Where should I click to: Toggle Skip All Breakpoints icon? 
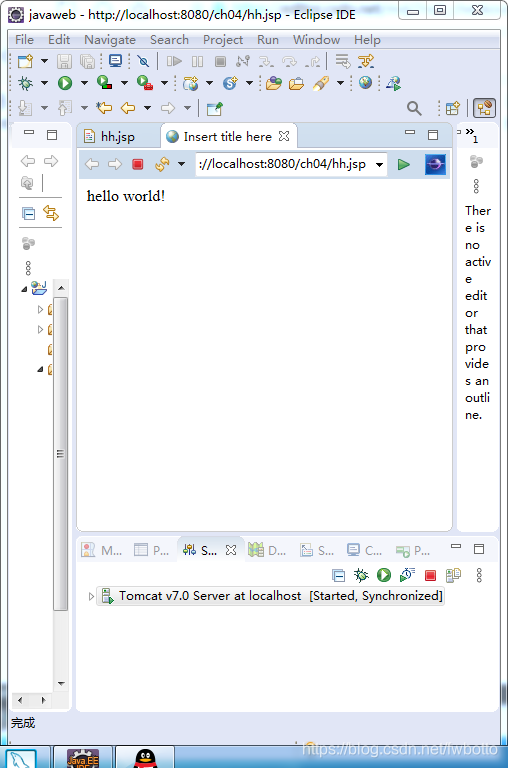coord(143,61)
